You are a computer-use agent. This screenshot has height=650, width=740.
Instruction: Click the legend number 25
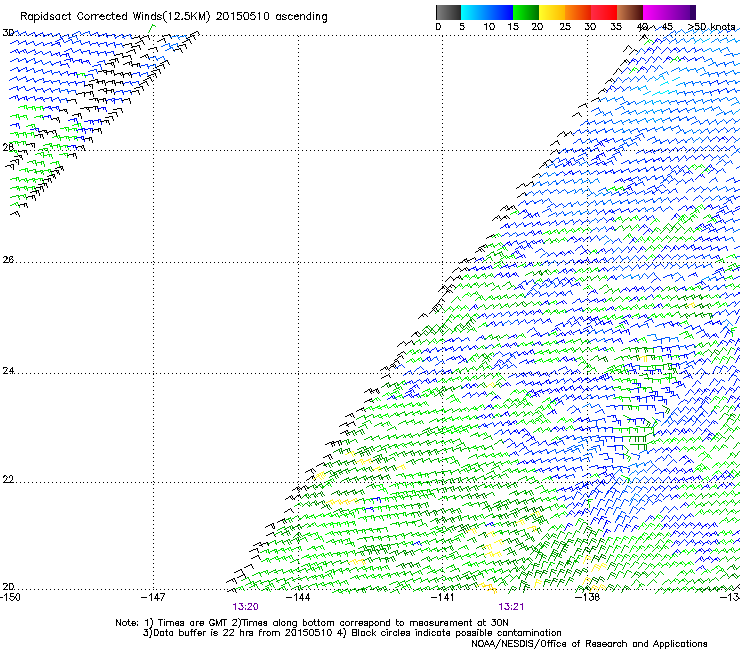coord(565,27)
